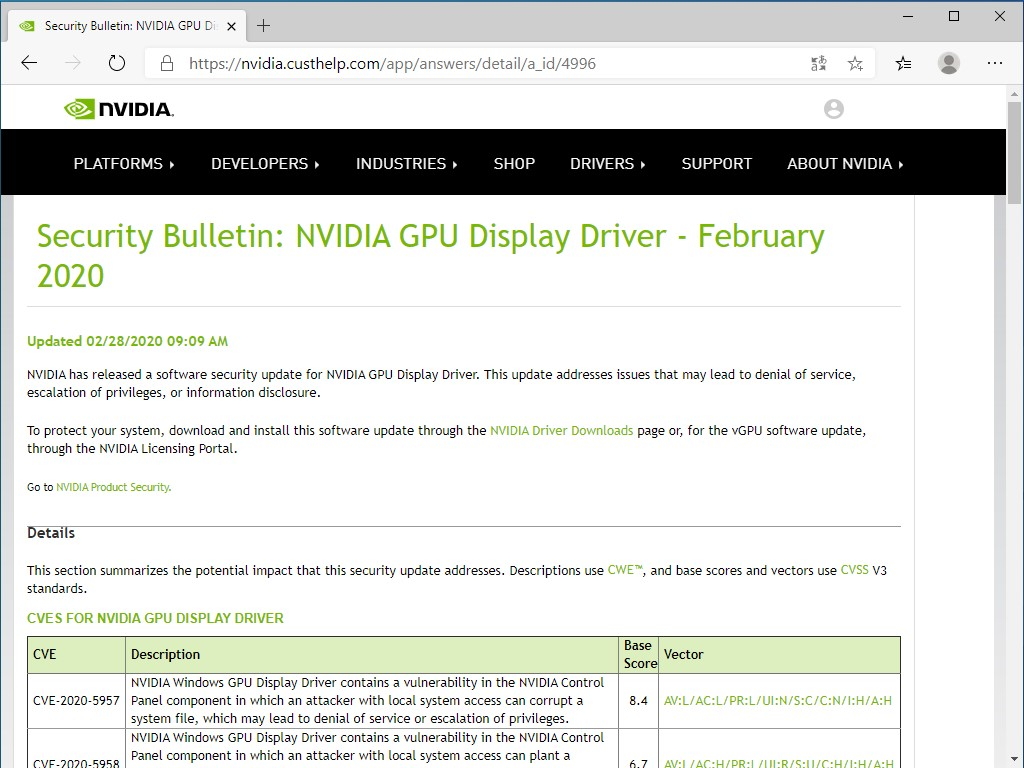Expand the DRIVERS menu
Image resolution: width=1024 pixels, height=768 pixels.
[608, 164]
